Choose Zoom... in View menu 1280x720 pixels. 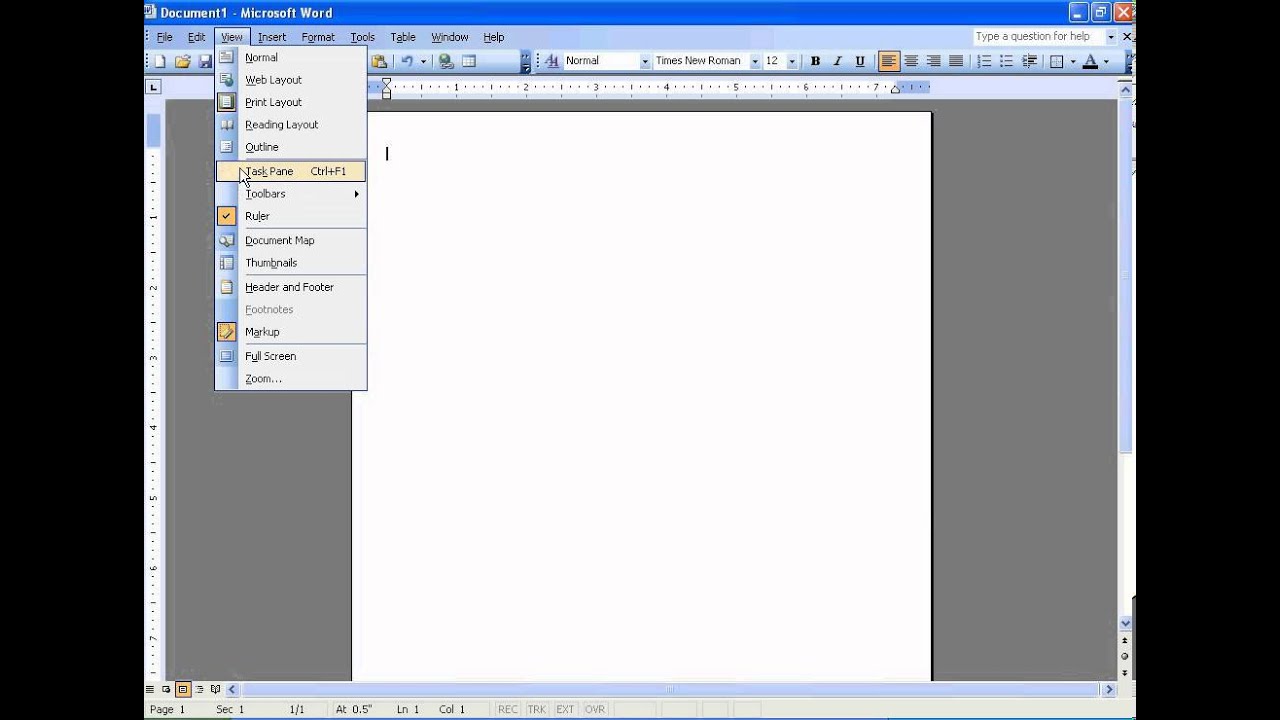pos(291,379)
